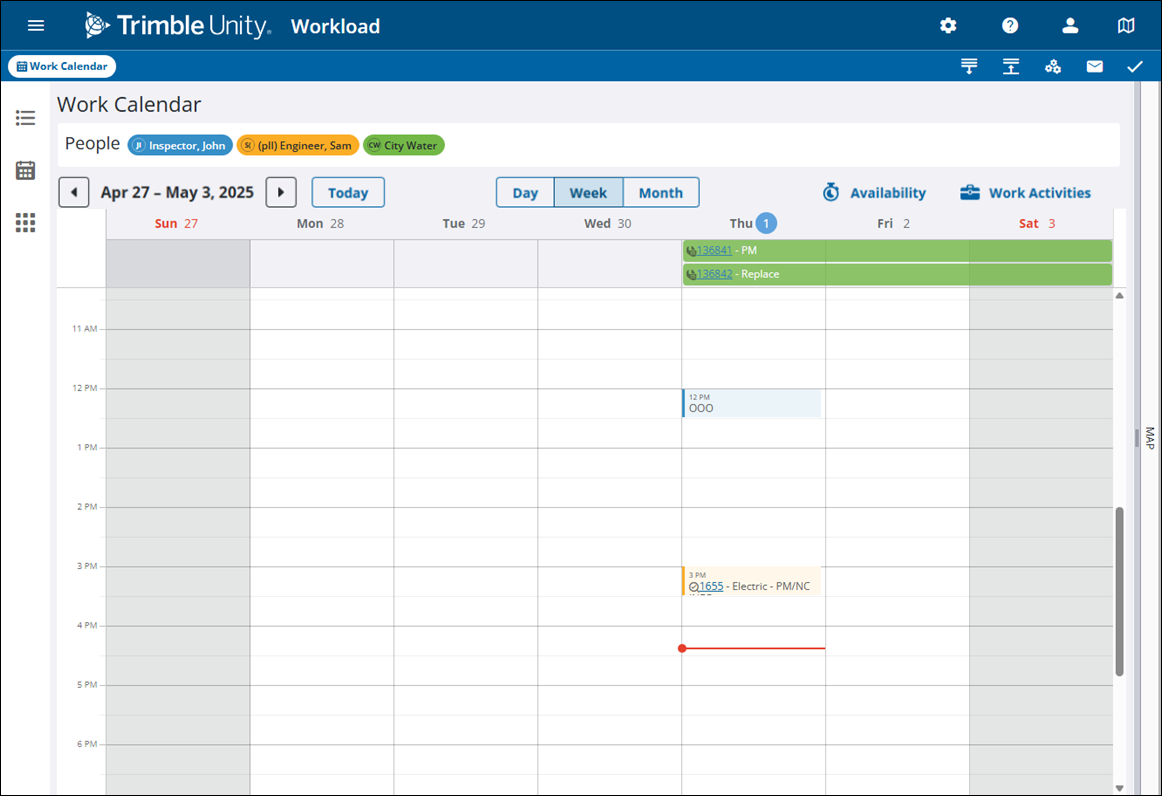This screenshot has height=796, width=1162.
Task: Click the envelope mail icon
Action: (x=1095, y=67)
